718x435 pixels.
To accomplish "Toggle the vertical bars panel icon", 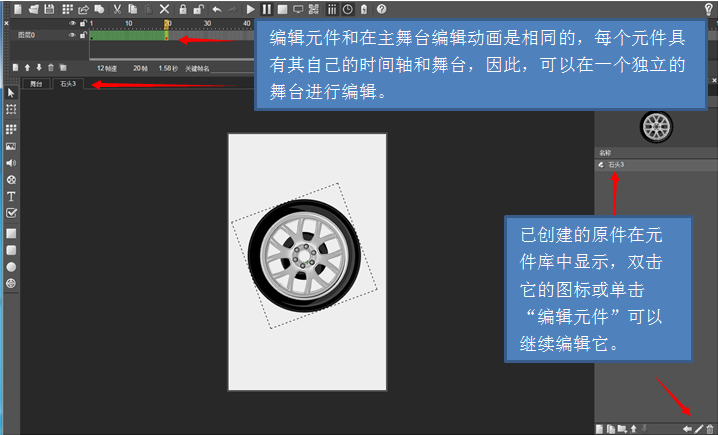I will click(332, 9).
